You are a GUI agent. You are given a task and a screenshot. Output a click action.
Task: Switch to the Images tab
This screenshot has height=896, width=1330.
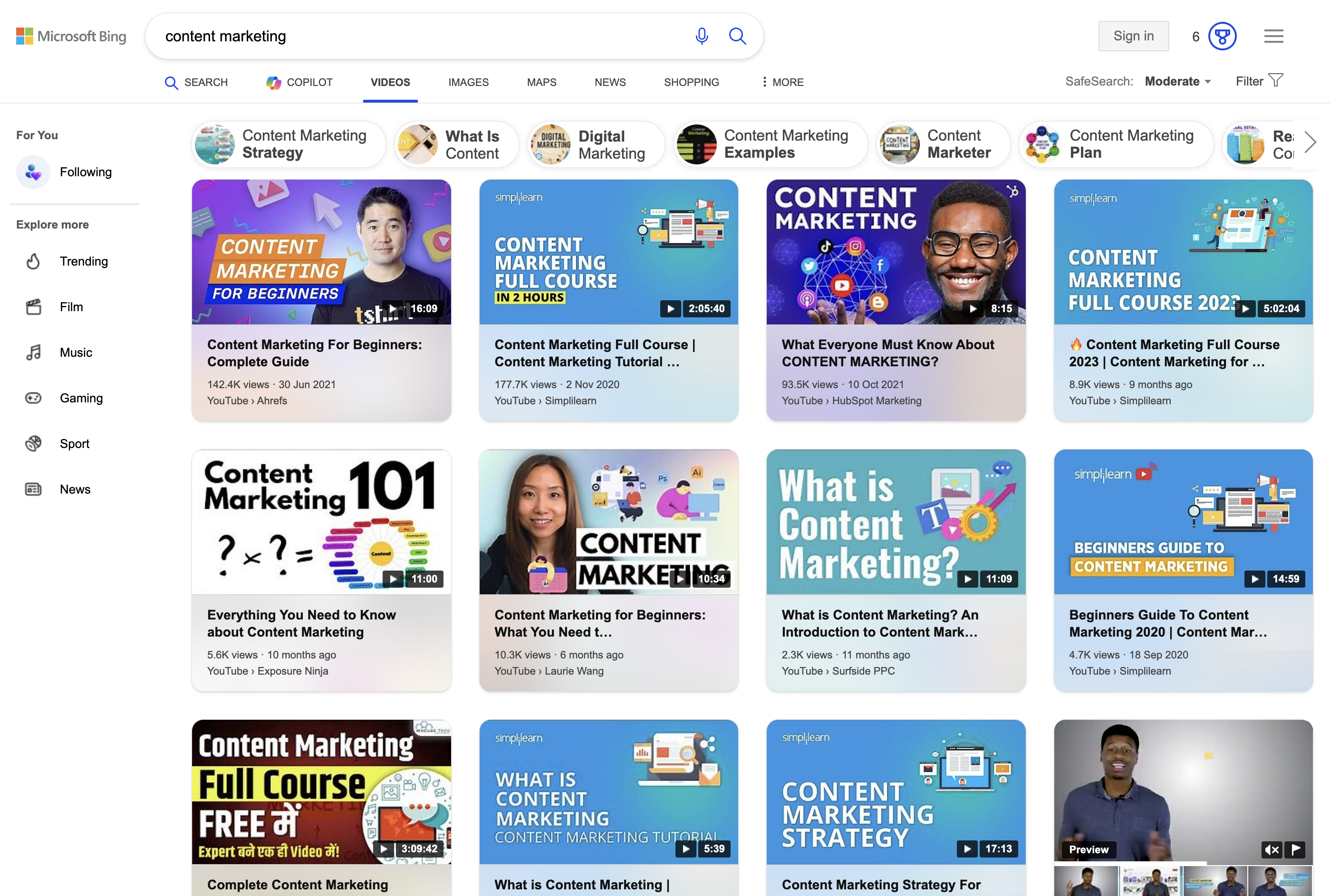click(x=468, y=82)
